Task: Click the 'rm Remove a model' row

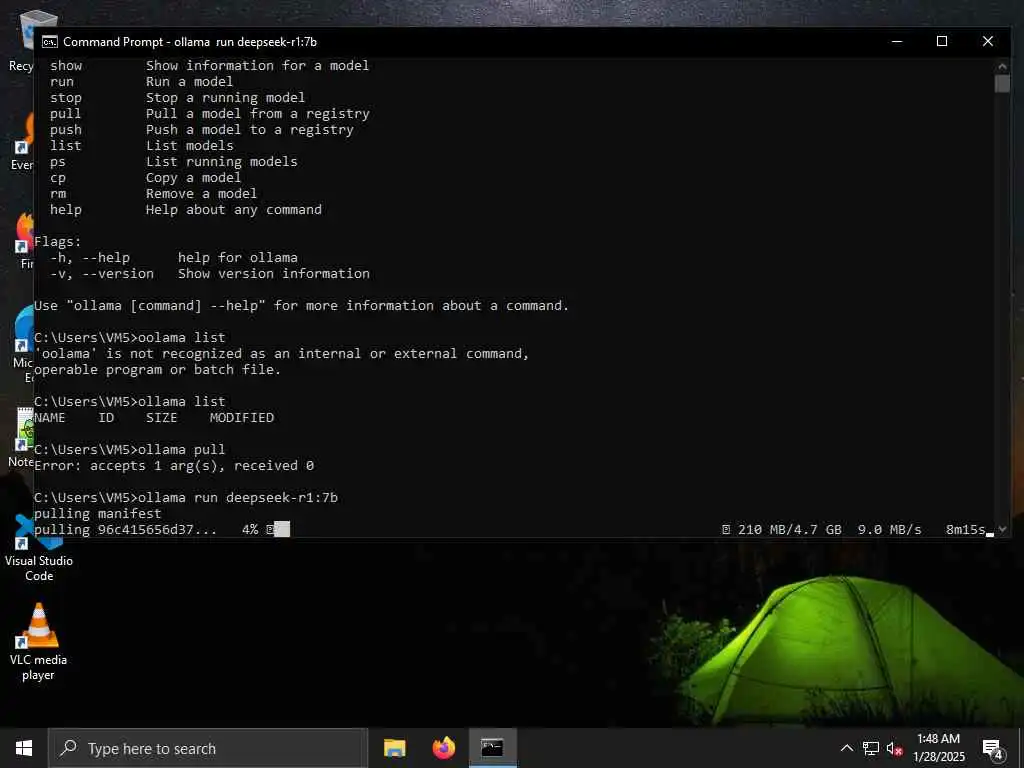Action: 153,193
